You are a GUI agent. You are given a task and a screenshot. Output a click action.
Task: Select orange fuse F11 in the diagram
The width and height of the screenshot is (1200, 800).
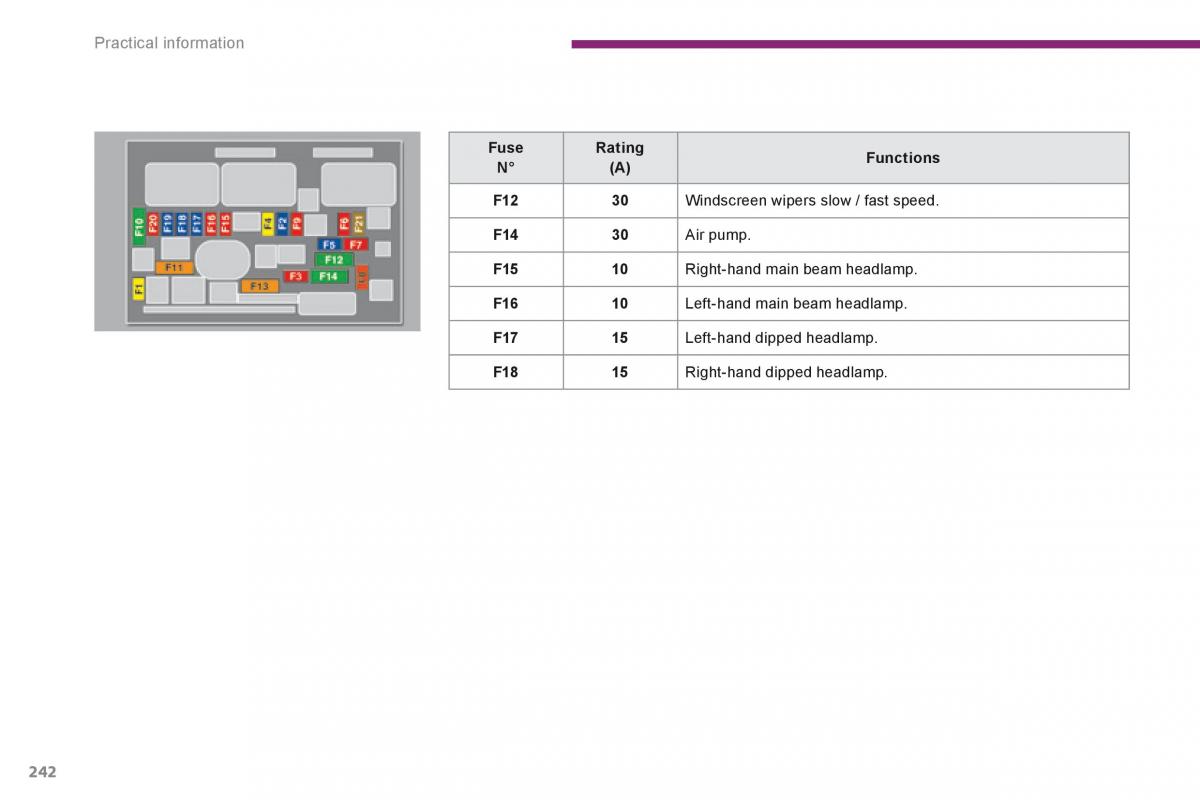(x=174, y=268)
